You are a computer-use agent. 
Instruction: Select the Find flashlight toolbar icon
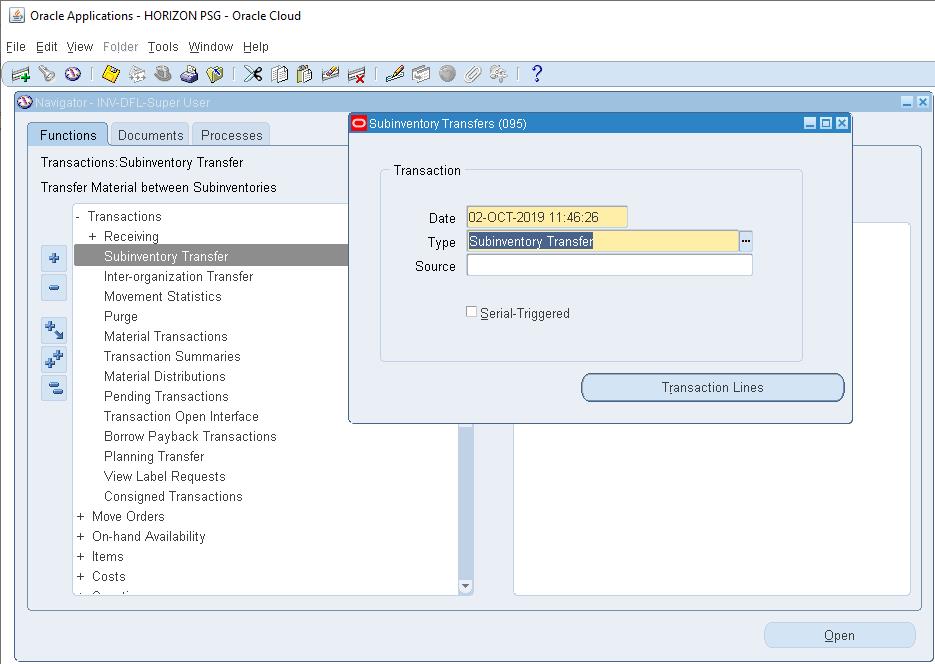click(x=46, y=73)
